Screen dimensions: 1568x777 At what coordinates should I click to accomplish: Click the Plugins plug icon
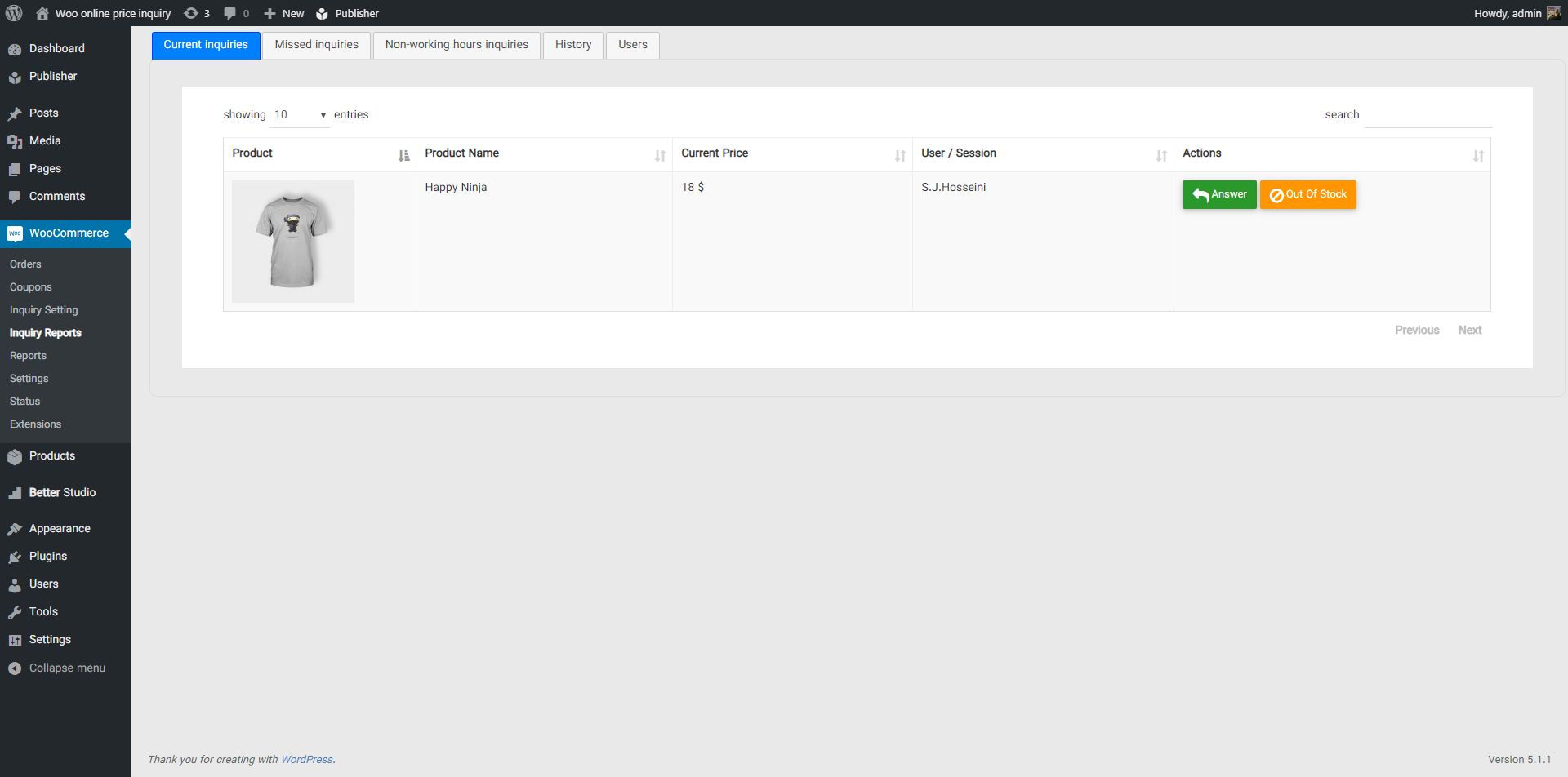click(x=15, y=557)
